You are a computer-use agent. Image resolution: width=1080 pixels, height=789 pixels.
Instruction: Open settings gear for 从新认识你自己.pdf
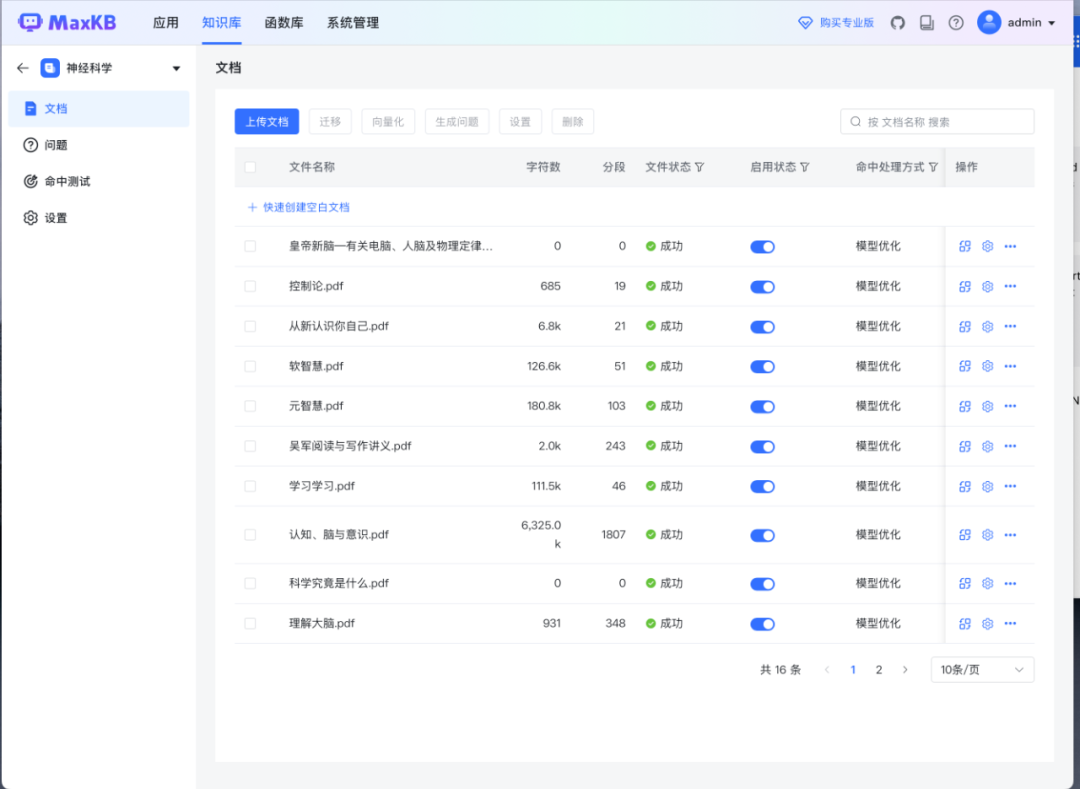pos(988,326)
